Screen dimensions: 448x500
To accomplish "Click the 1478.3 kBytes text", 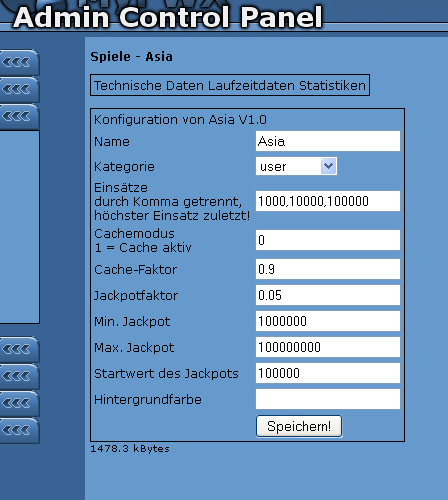I will click(x=130, y=449).
